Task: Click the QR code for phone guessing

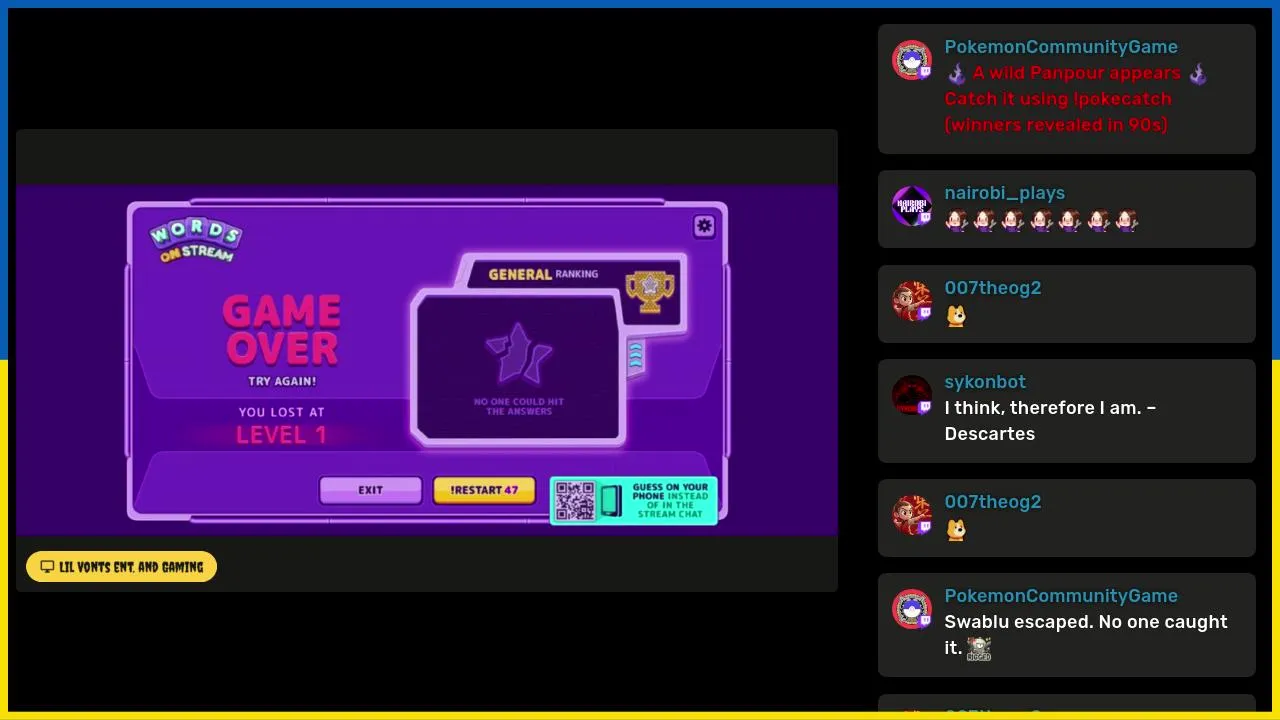Action: pos(575,501)
